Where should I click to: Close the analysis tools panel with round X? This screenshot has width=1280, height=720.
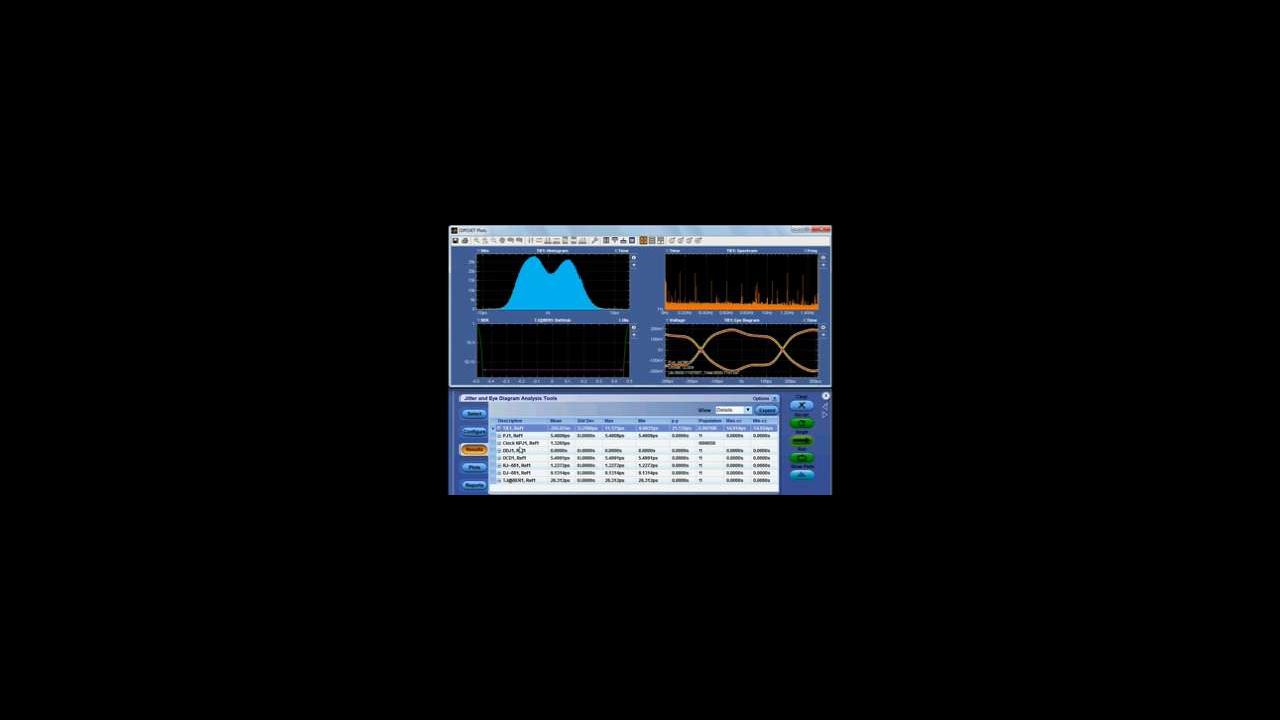point(826,396)
